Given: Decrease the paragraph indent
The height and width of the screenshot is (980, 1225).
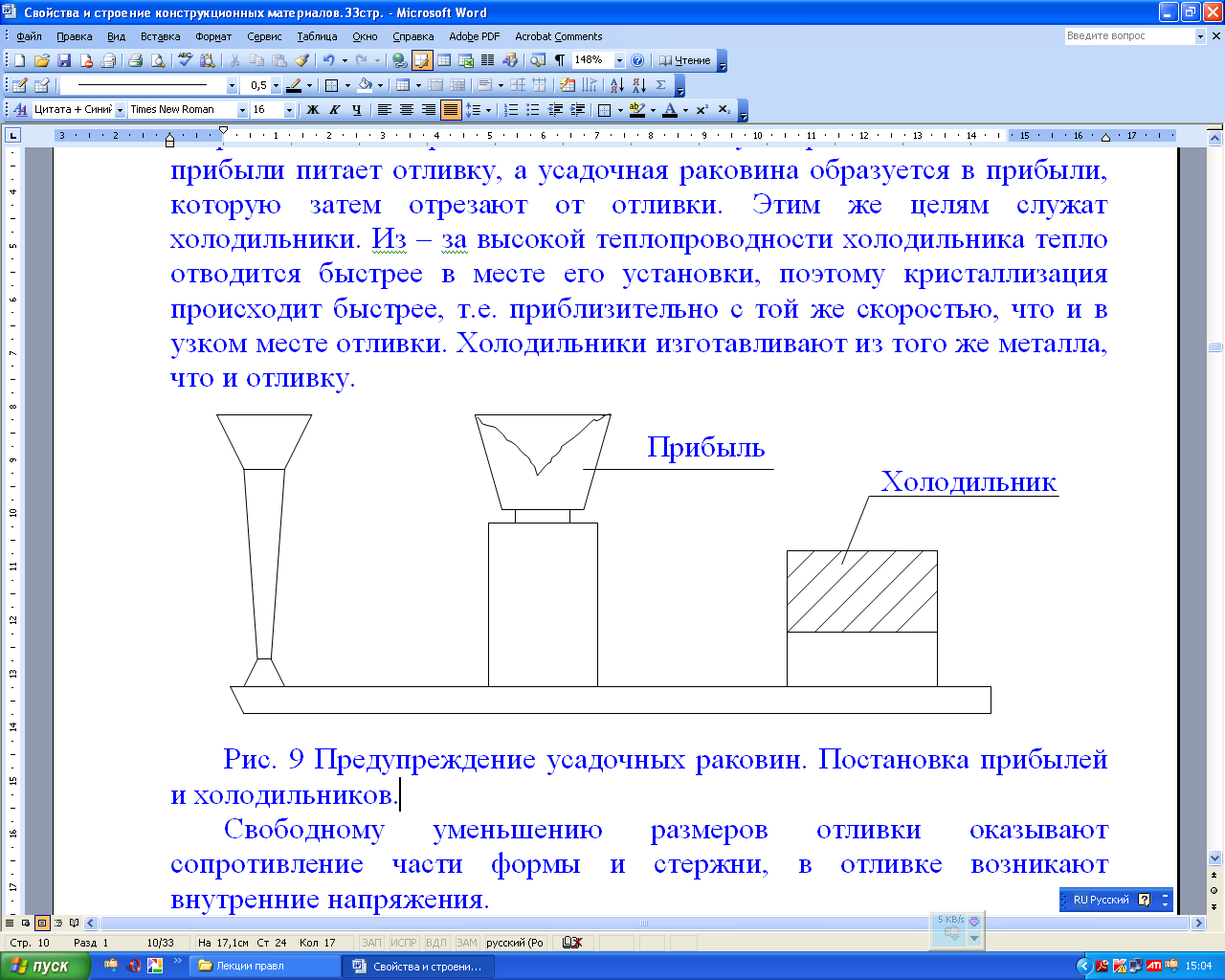Looking at the screenshot, I should (x=555, y=110).
